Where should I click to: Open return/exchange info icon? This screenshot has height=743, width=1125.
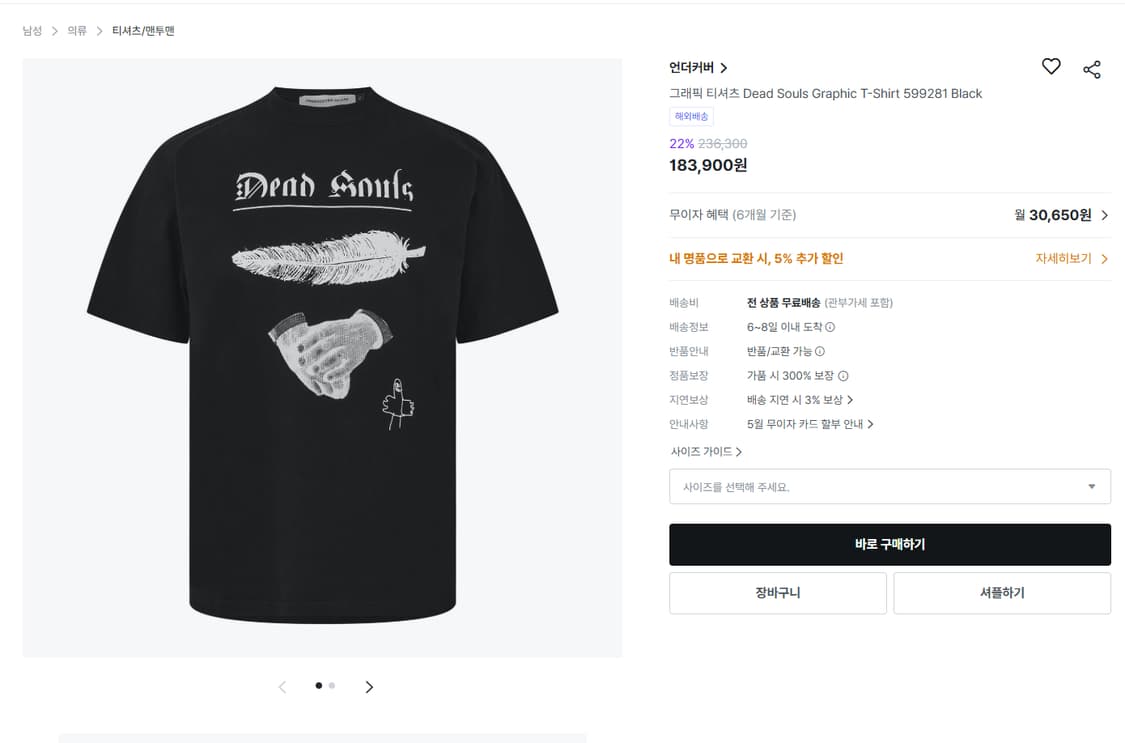820,352
